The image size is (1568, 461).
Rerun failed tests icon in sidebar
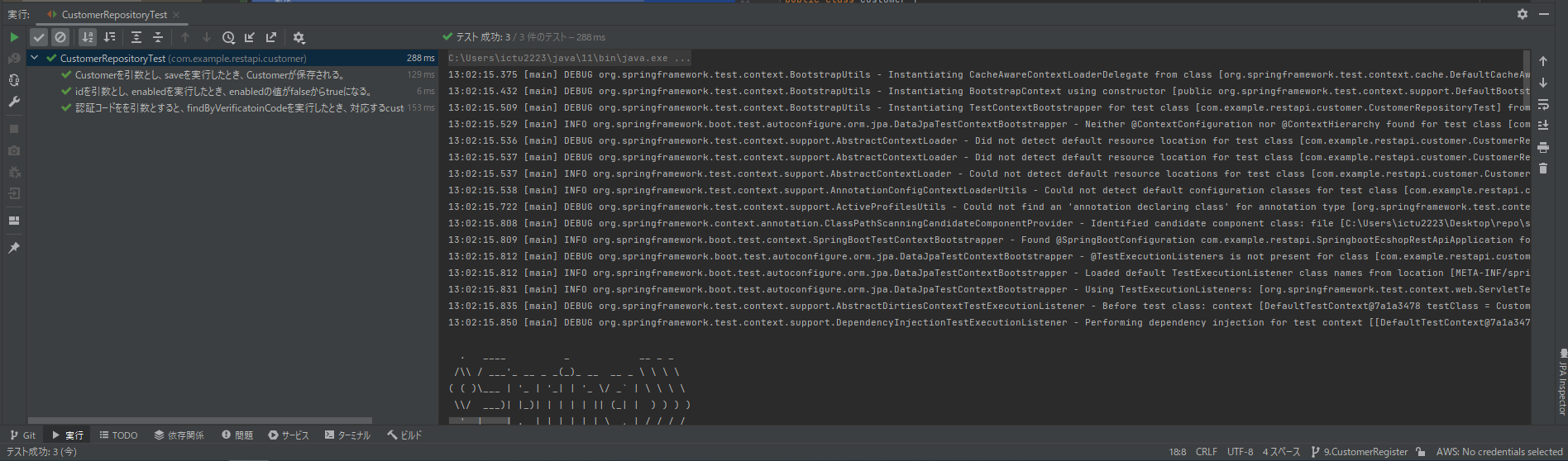(x=14, y=59)
